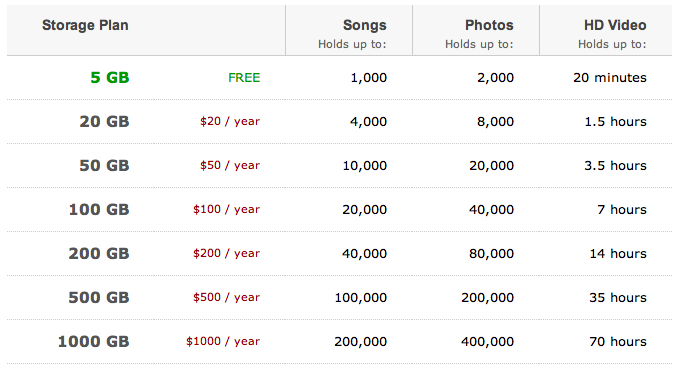Click the 200,000 songs value
This screenshot has width=681, height=369.
[x=360, y=342]
